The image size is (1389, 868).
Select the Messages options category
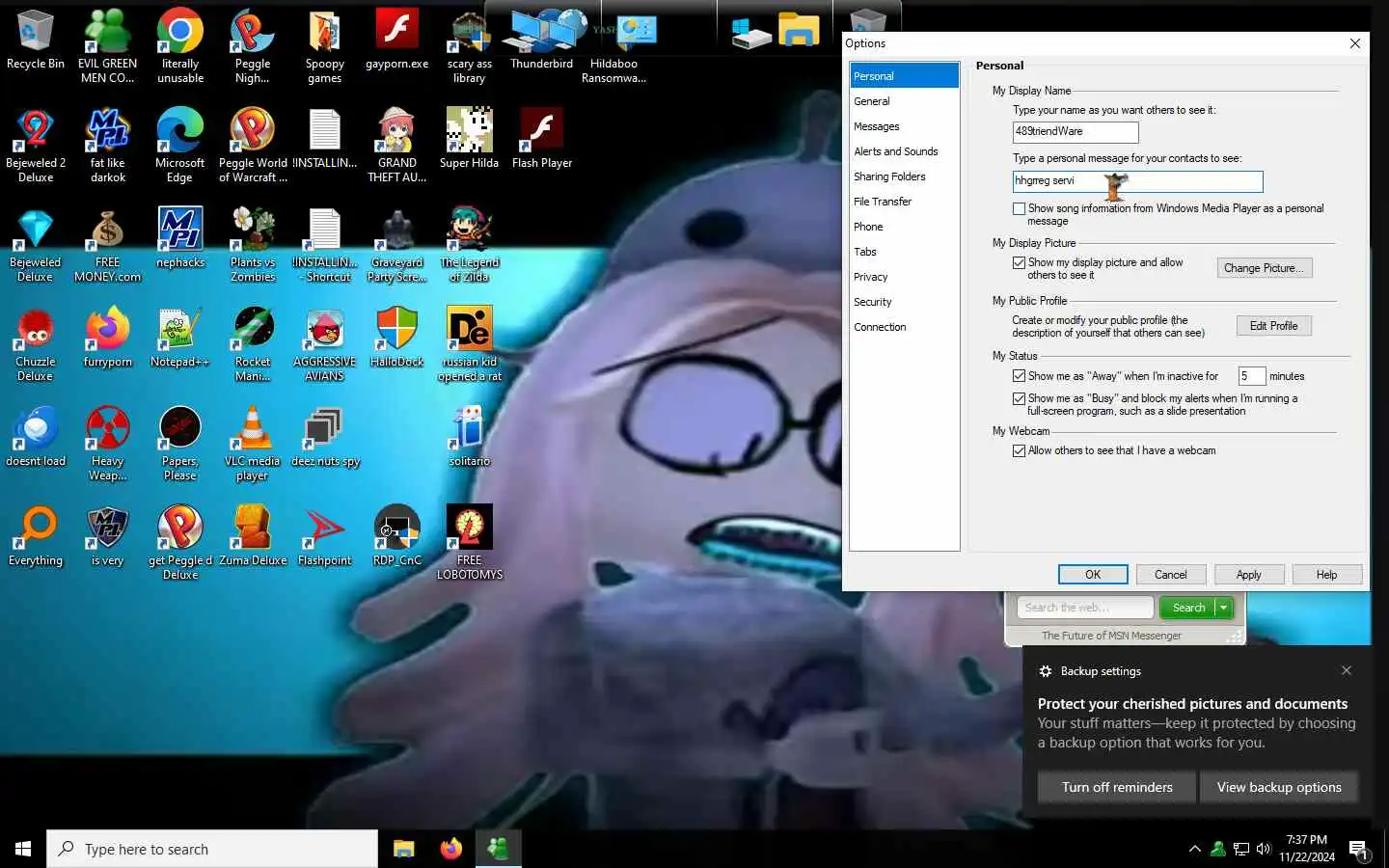904,126
